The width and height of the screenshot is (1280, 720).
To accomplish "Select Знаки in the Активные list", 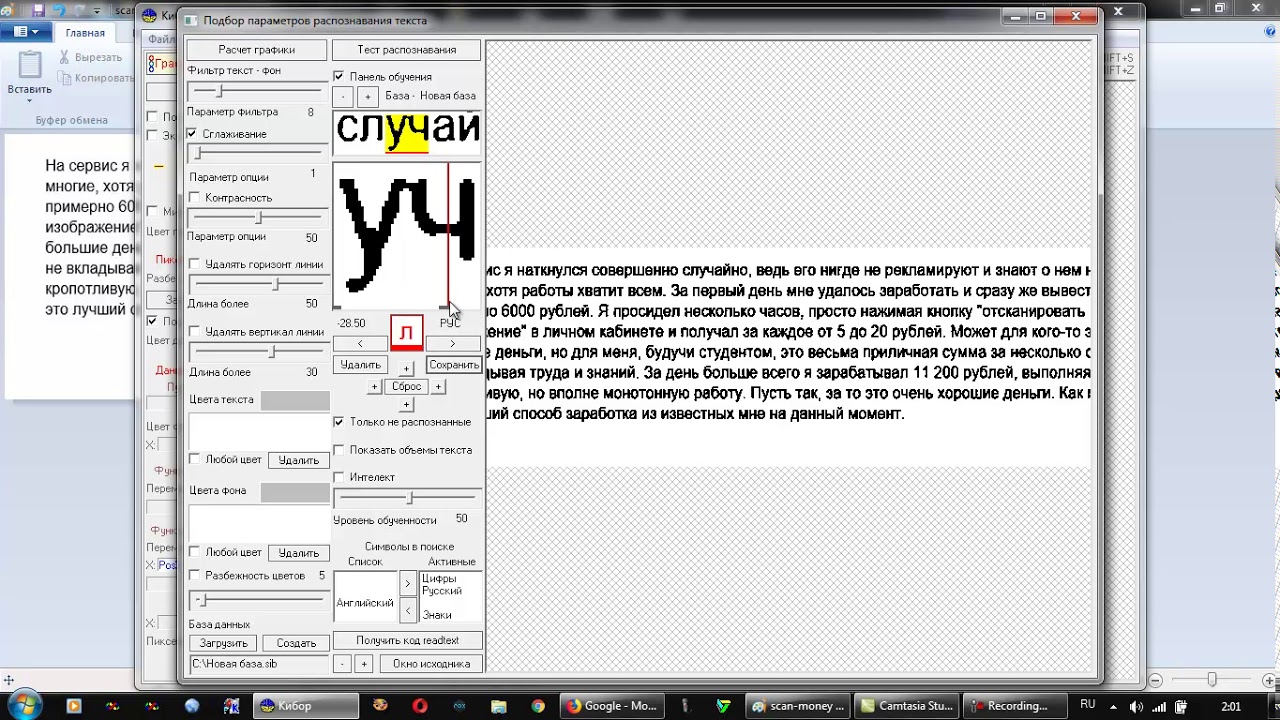I will tap(437, 615).
